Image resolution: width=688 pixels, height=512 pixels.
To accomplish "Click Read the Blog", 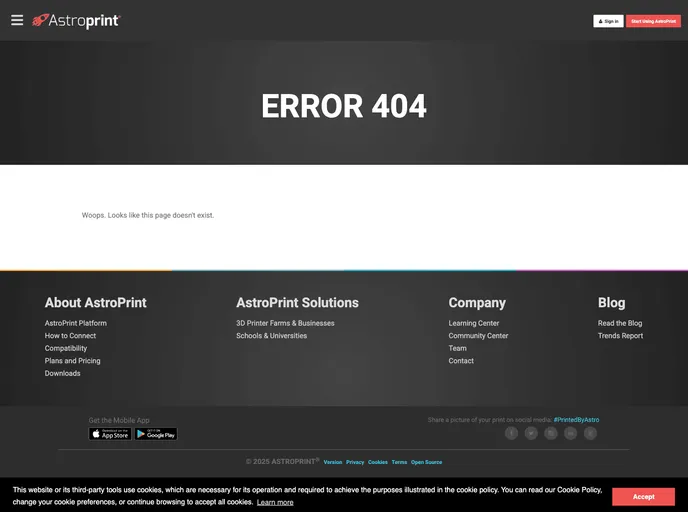I will point(620,323).
